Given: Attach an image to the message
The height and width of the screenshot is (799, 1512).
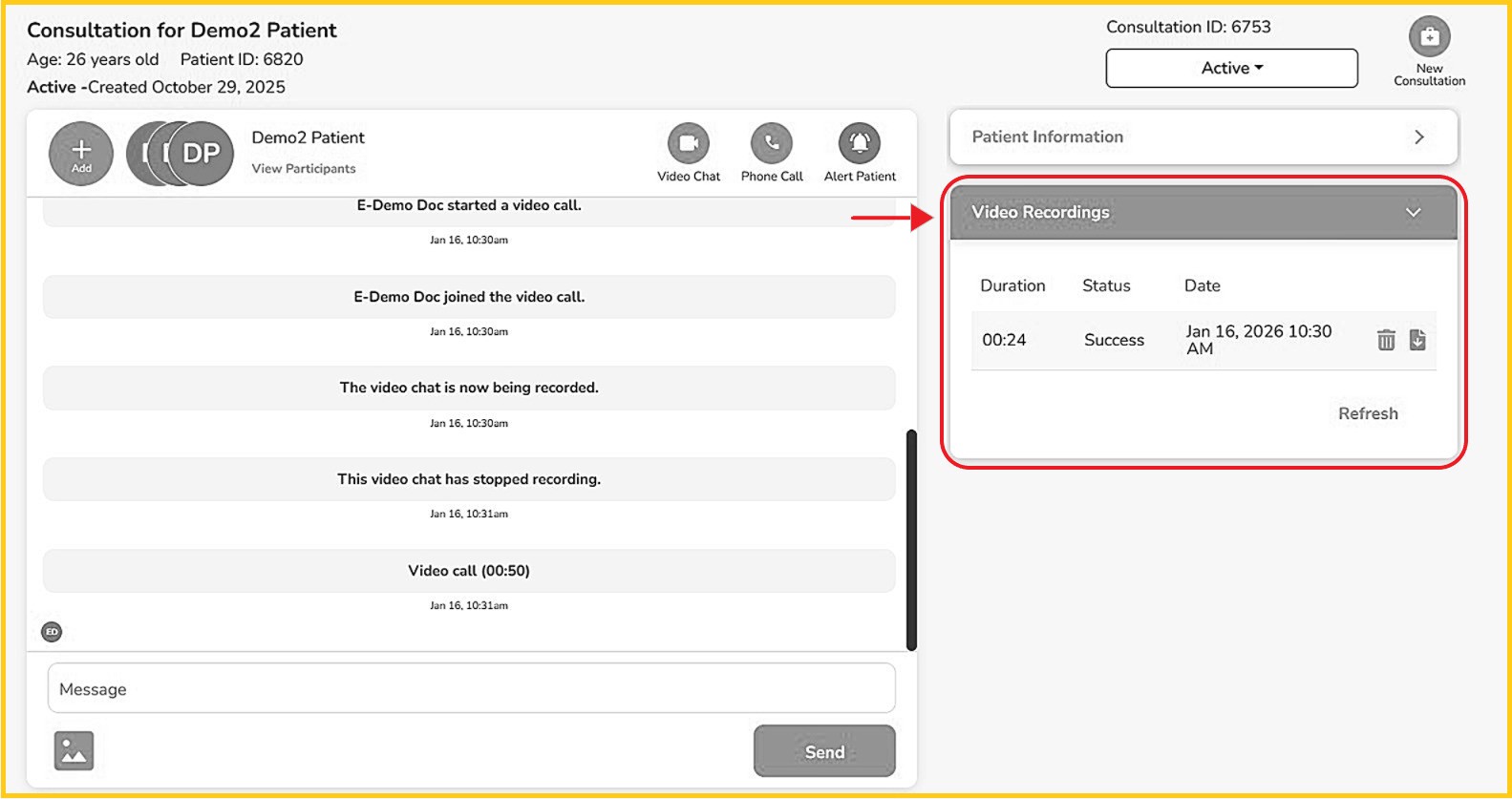Looking at the screenshot, I should 74,751.
